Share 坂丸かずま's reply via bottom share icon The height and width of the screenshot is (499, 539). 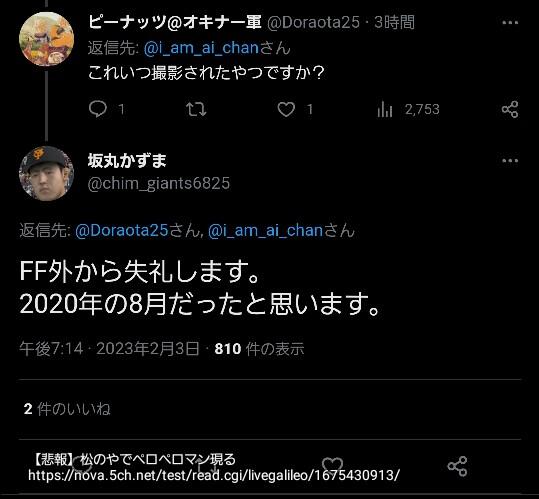point(457,466)
